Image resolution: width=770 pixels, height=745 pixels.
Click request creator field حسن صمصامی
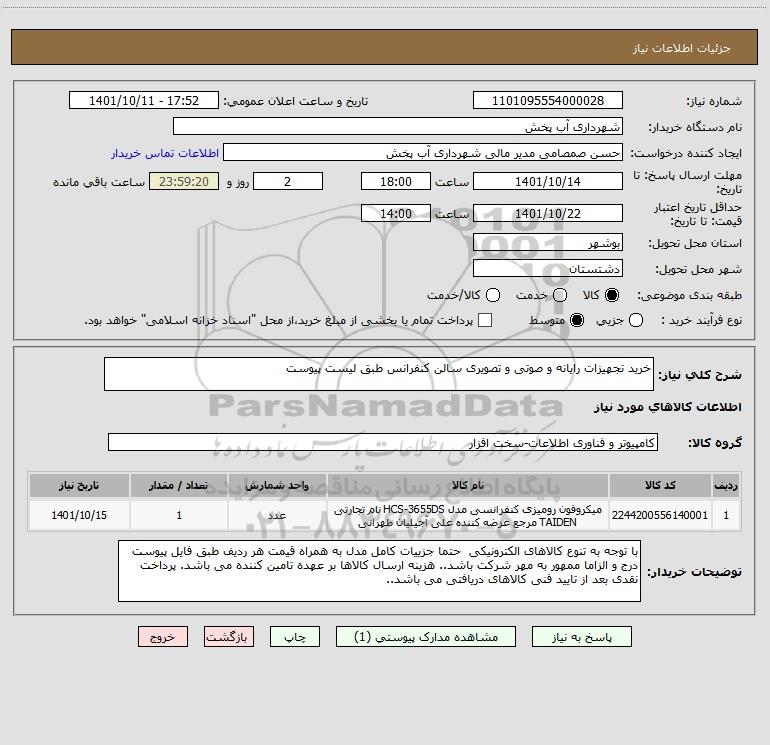[423, 152]
